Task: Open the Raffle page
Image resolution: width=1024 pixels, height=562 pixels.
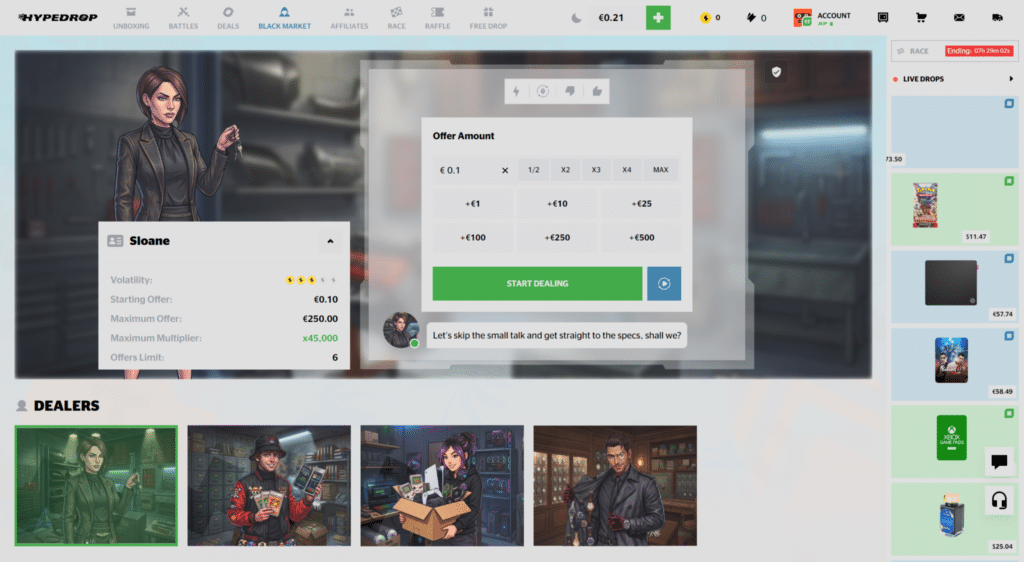Action: pos(438,18)
